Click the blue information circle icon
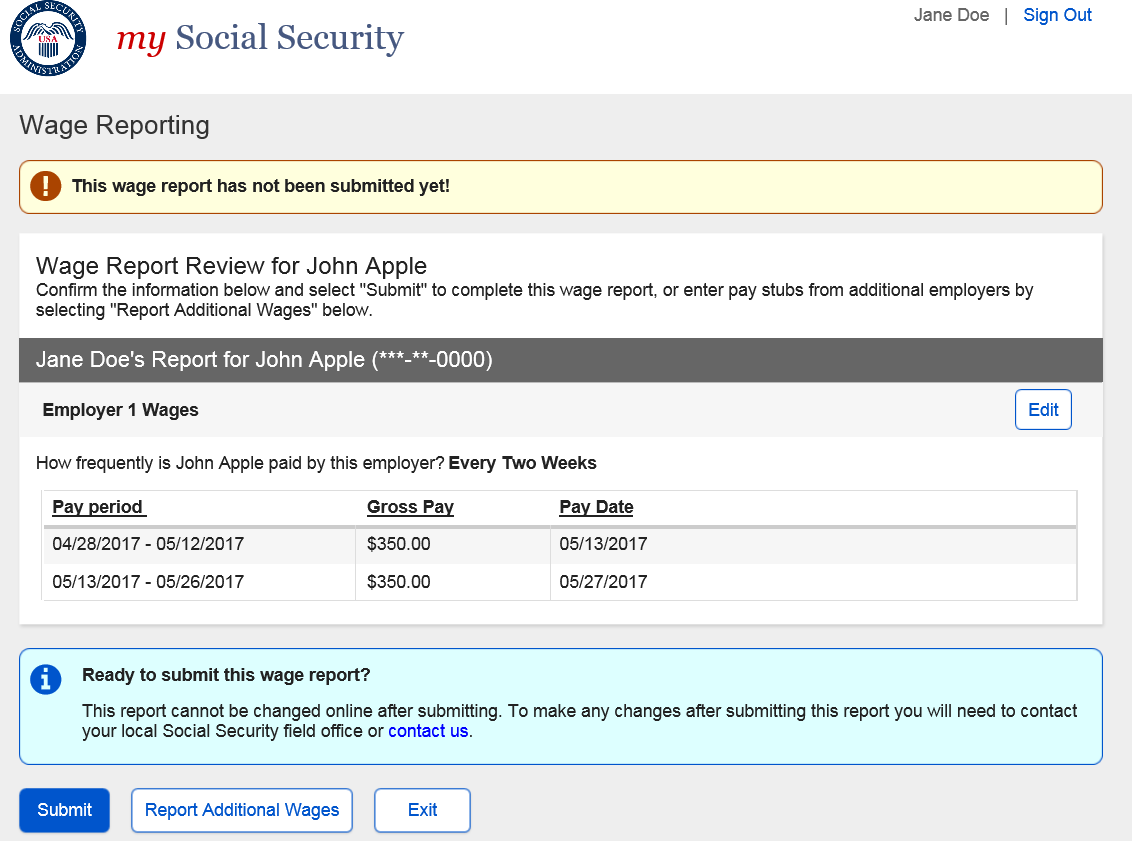Viewport: 1132px width, 841px height. (x=46, y=679)
